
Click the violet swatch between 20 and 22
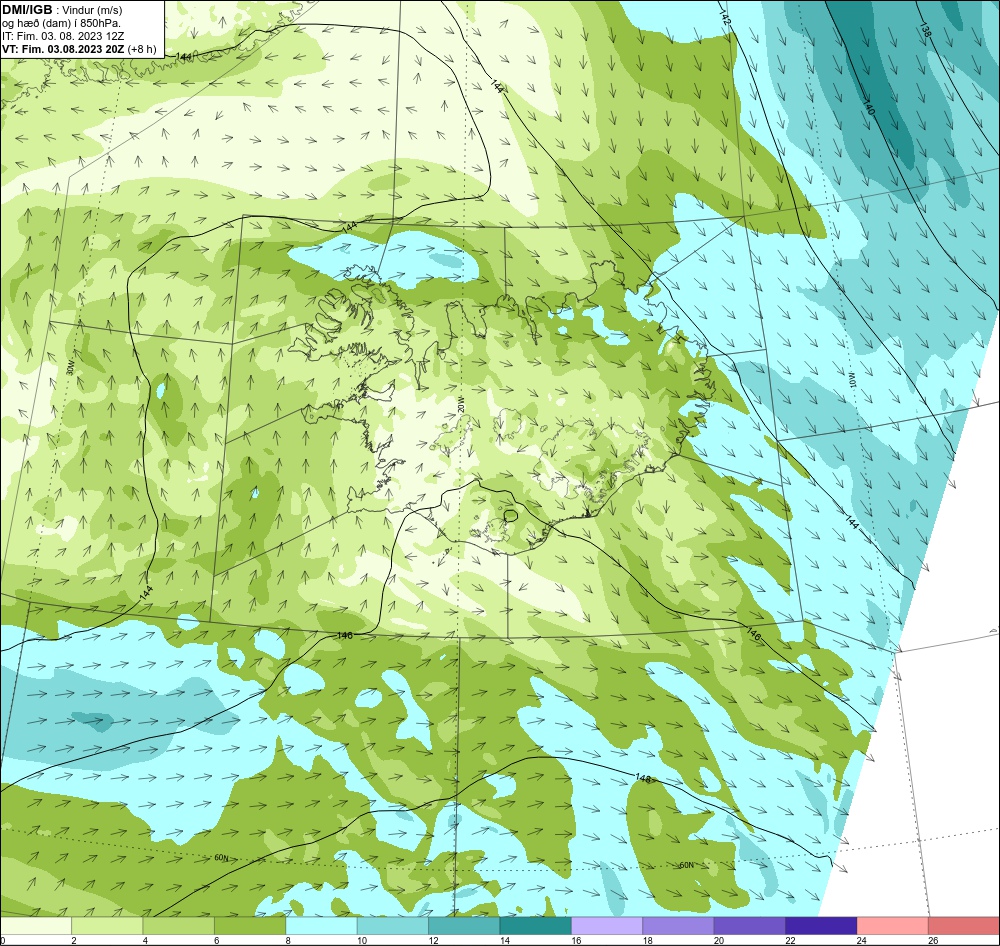pyautogui.click(x=750, y=926)
